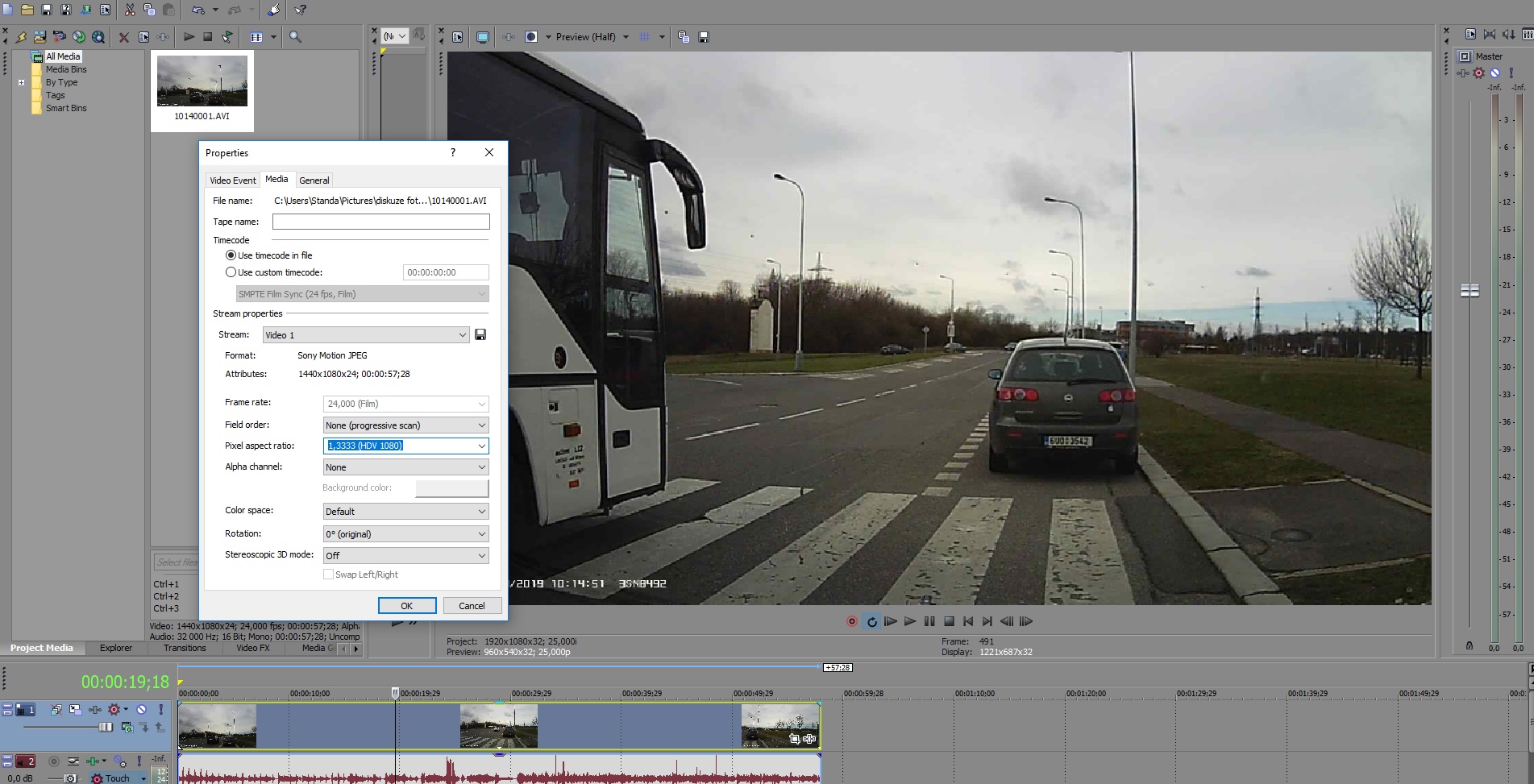Arm audio track 2 for record

[54, 761]
